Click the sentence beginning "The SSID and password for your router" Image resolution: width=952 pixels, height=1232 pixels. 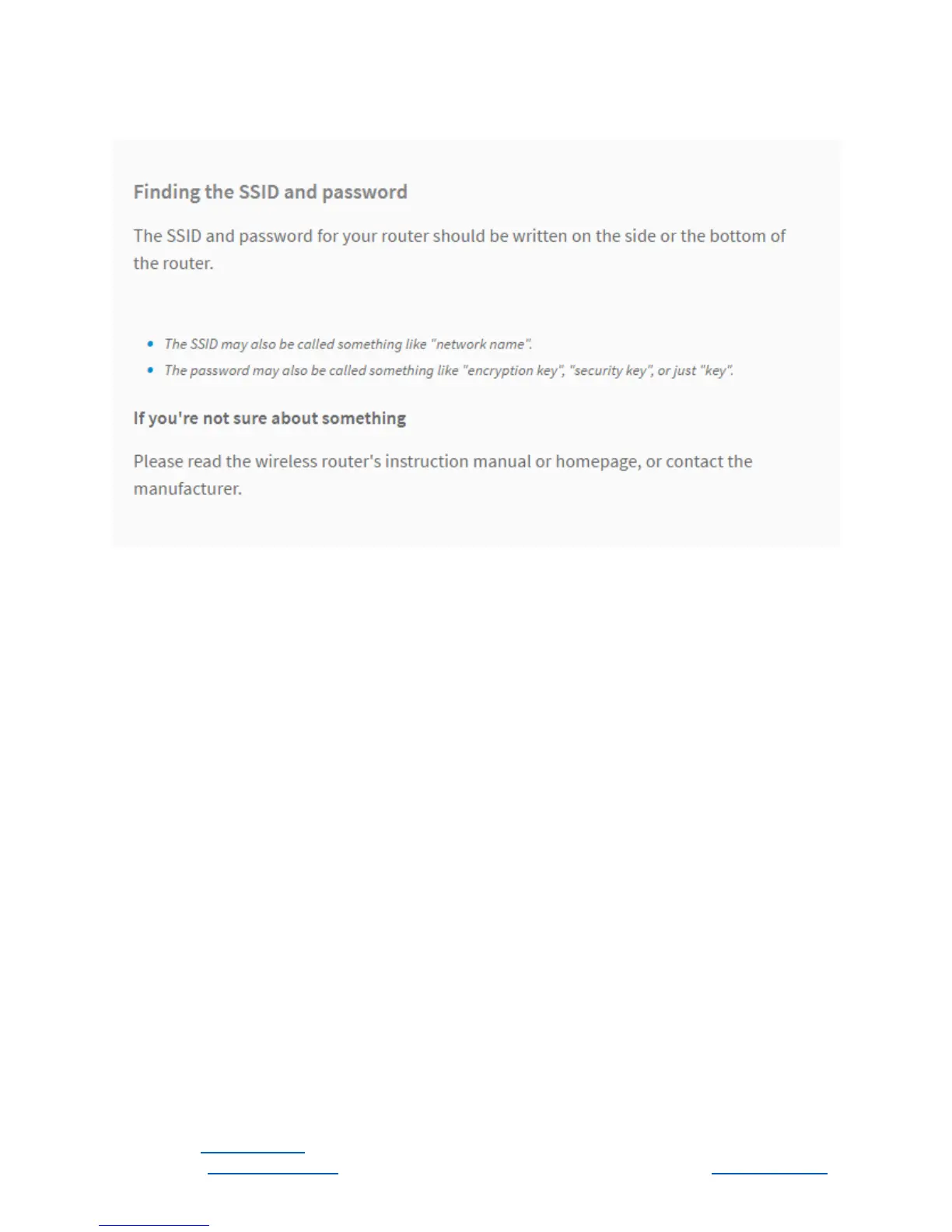tap(460, 250)
